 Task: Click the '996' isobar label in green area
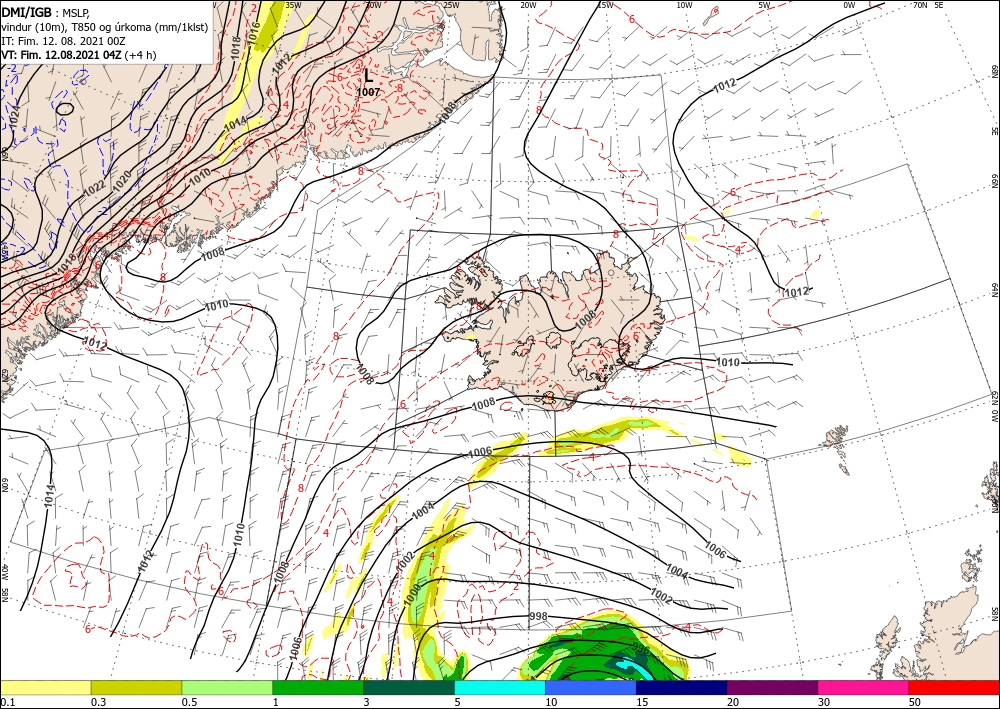[640, 648]
